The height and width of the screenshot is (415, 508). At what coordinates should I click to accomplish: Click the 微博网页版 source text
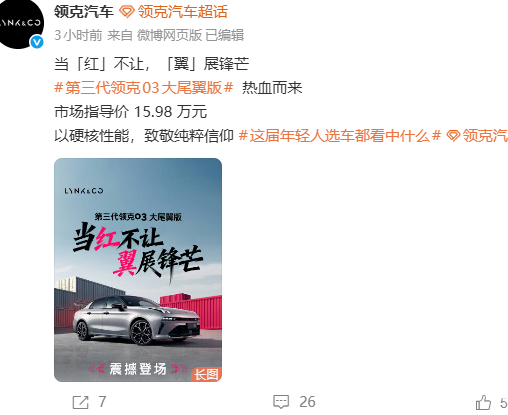point(169,35)
